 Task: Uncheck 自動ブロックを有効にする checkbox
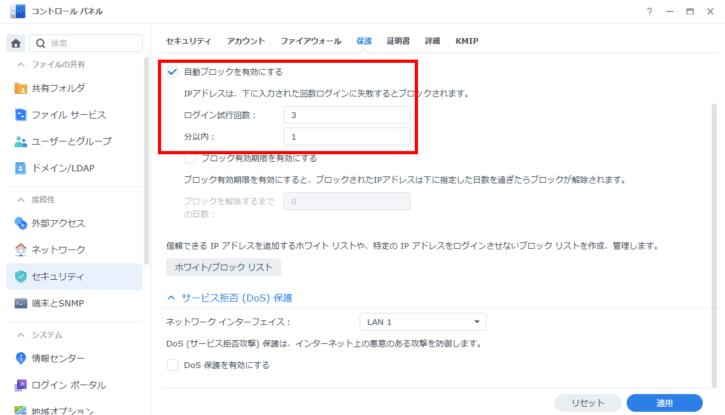(172, 72)
